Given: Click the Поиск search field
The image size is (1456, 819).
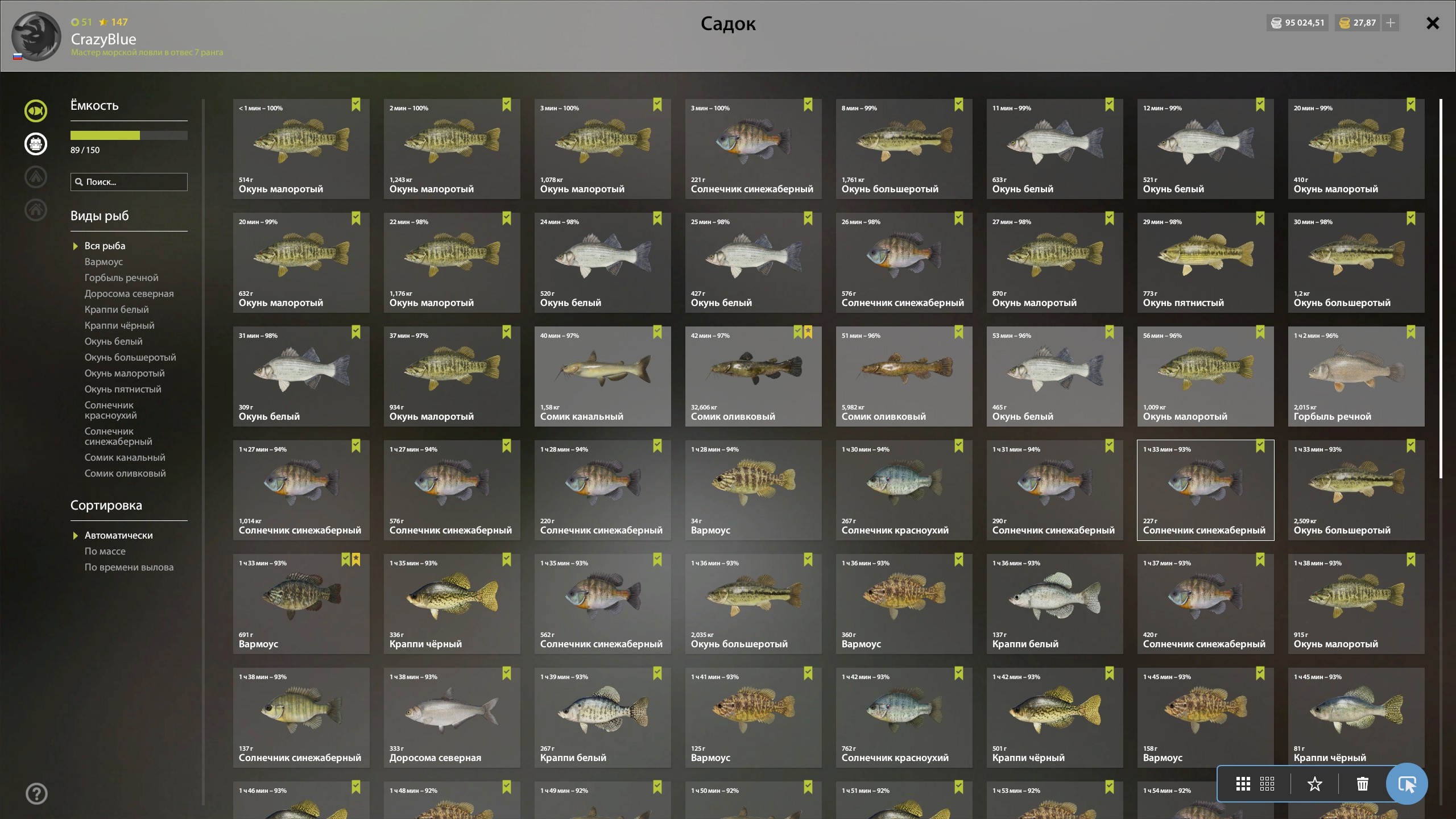Looking at the screenshot, I should 129,182.
